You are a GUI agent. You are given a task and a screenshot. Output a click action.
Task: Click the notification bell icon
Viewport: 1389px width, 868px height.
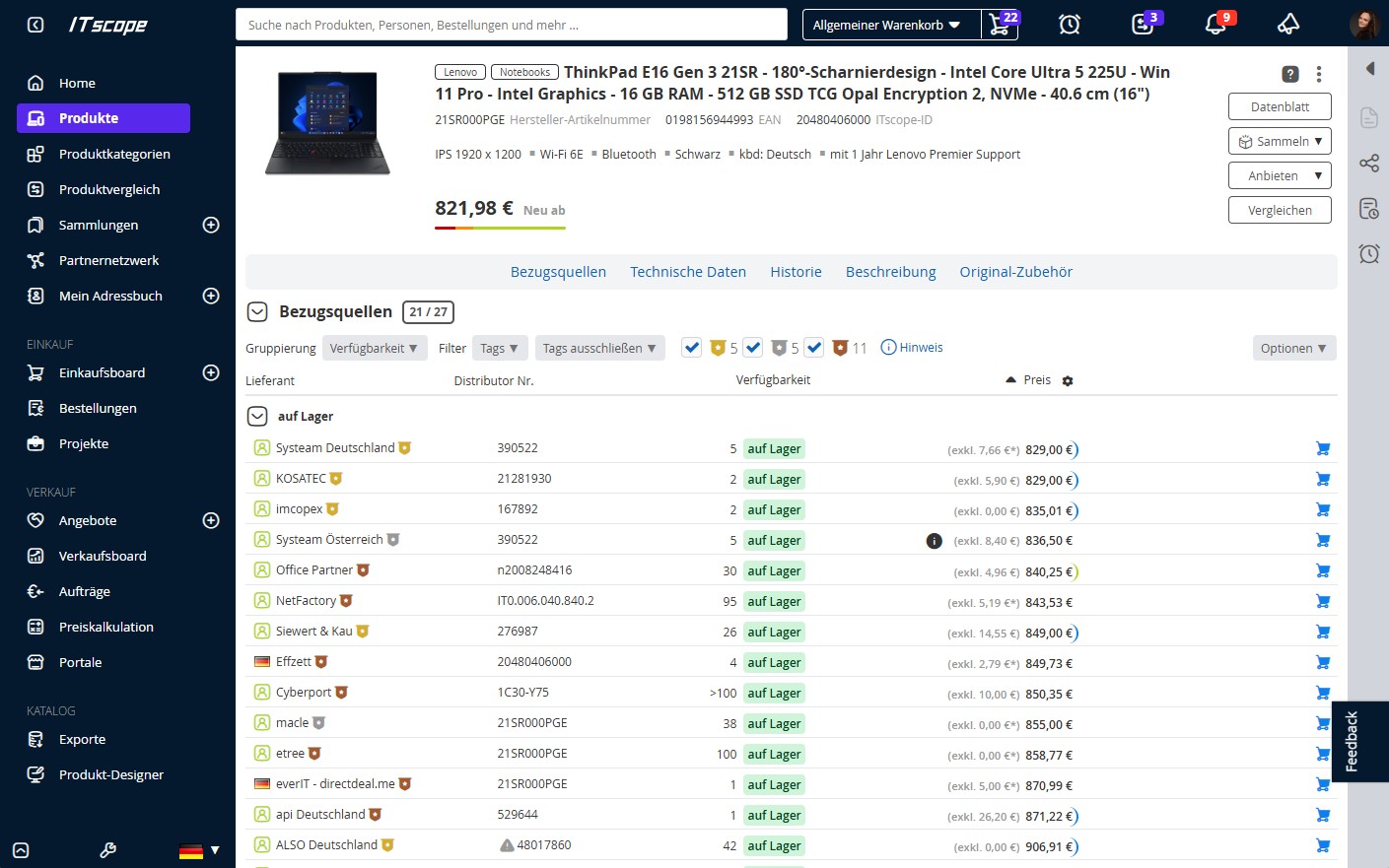click(1215, 25)
